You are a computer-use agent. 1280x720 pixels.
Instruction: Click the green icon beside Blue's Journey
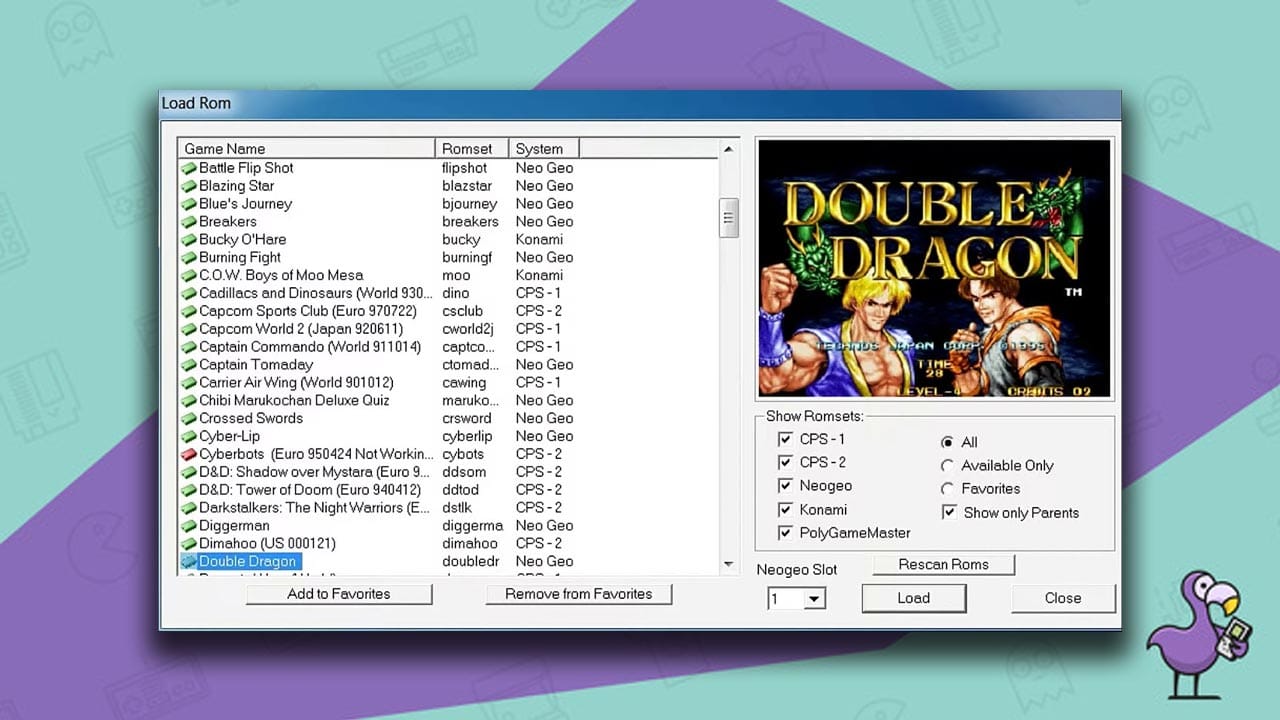188,204
